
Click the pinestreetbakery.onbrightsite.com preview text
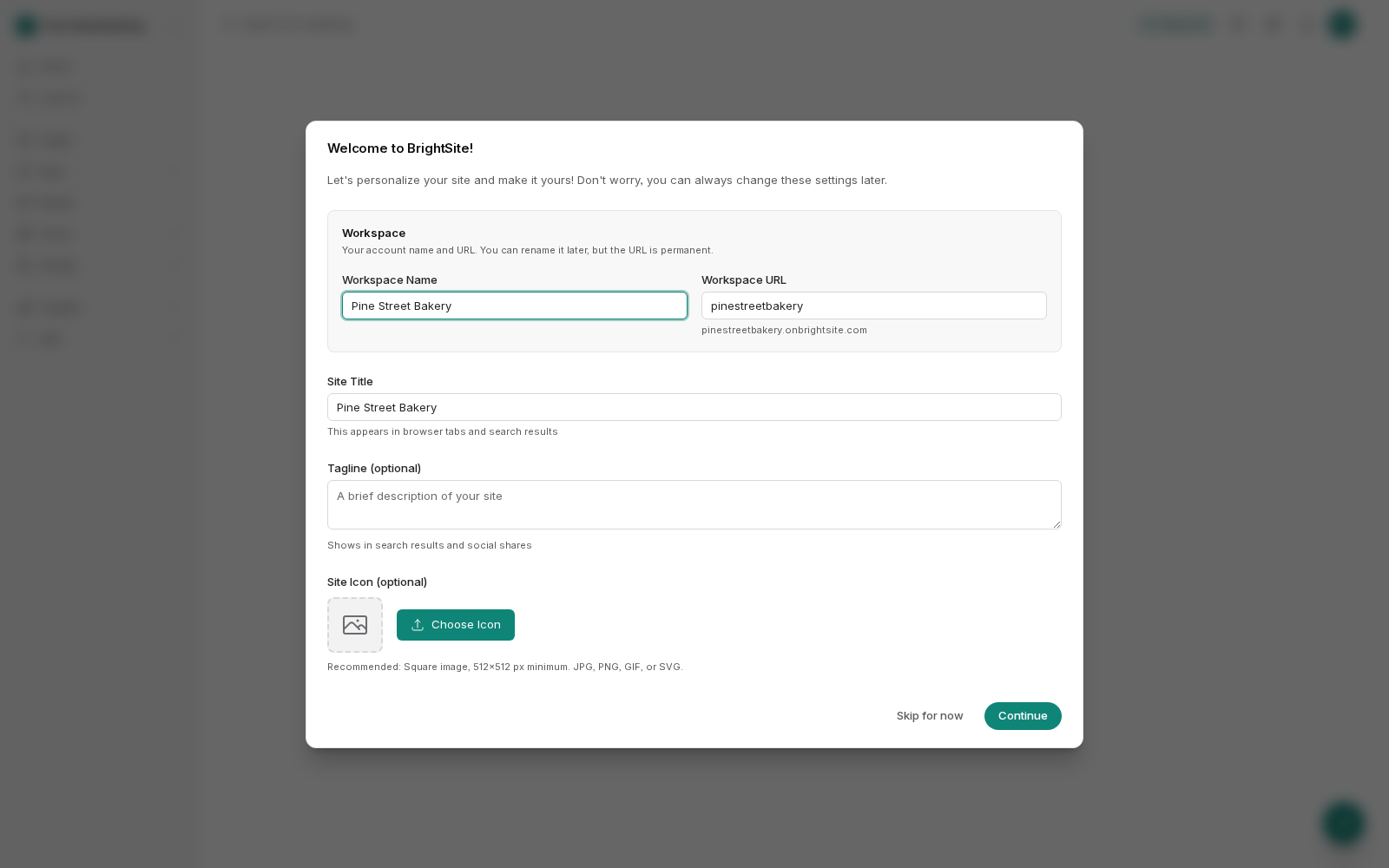(784, 330)
